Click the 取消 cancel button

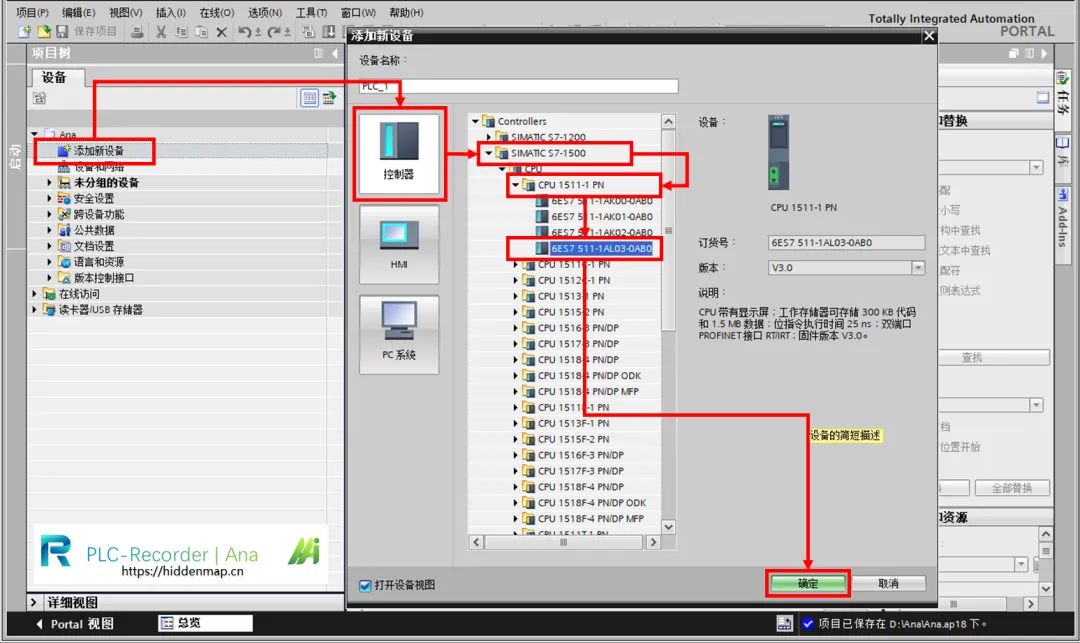point(889,584)
